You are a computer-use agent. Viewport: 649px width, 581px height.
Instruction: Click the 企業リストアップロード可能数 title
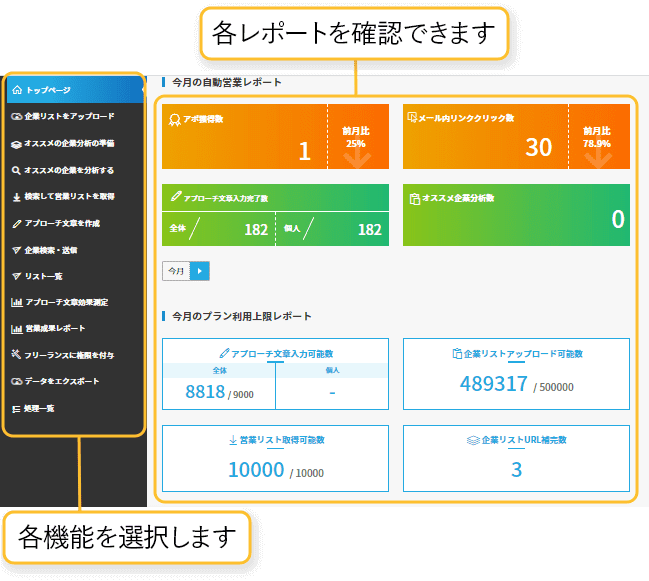pos(523,354)
